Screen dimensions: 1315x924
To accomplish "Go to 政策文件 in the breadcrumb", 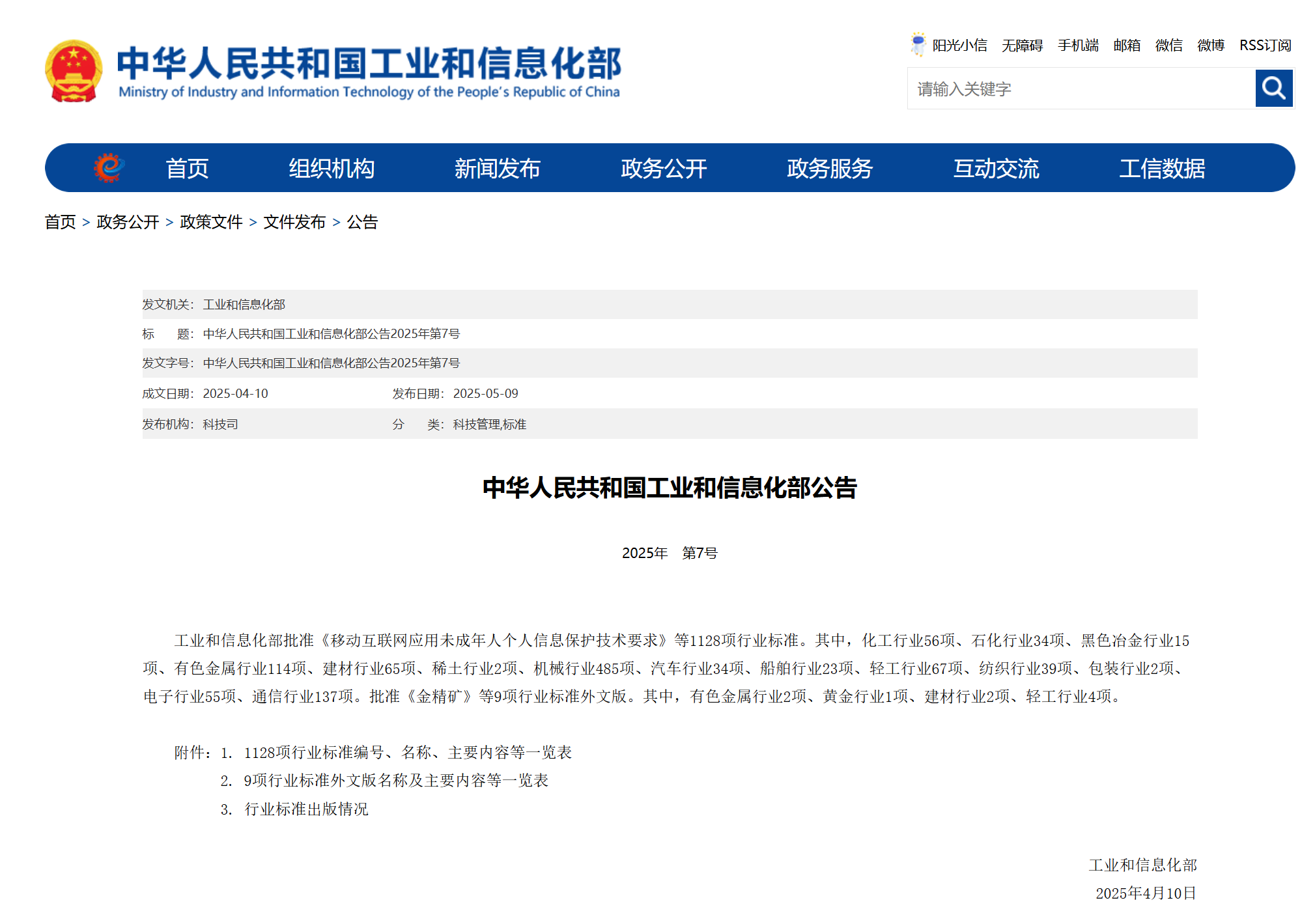I will pyautogui.click(x=211, y=222).
